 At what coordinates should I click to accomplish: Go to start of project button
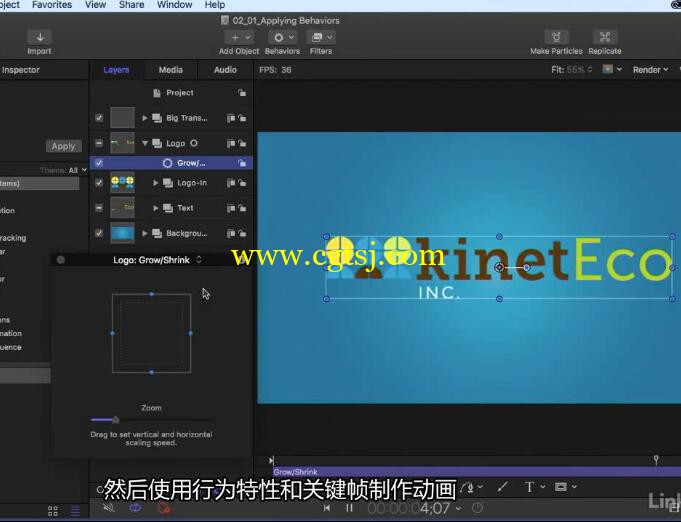tap(327, 508)
